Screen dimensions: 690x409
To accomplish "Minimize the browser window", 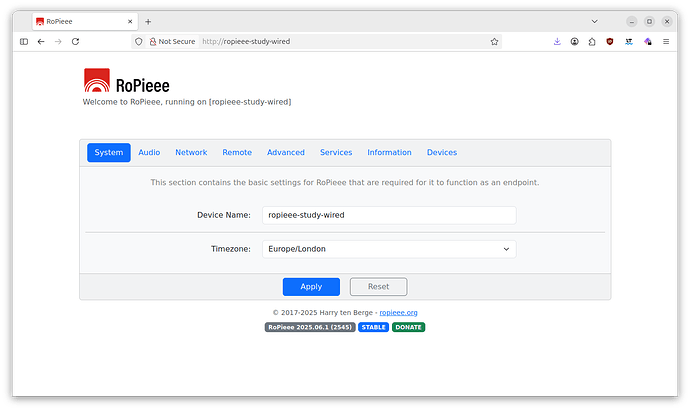I will pos(631,21).
